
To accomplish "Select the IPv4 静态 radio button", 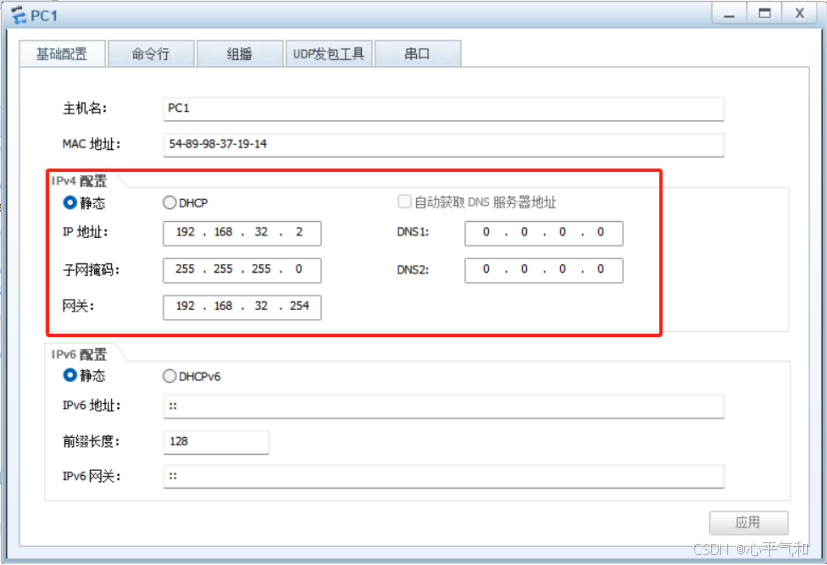I will point(70,203).
